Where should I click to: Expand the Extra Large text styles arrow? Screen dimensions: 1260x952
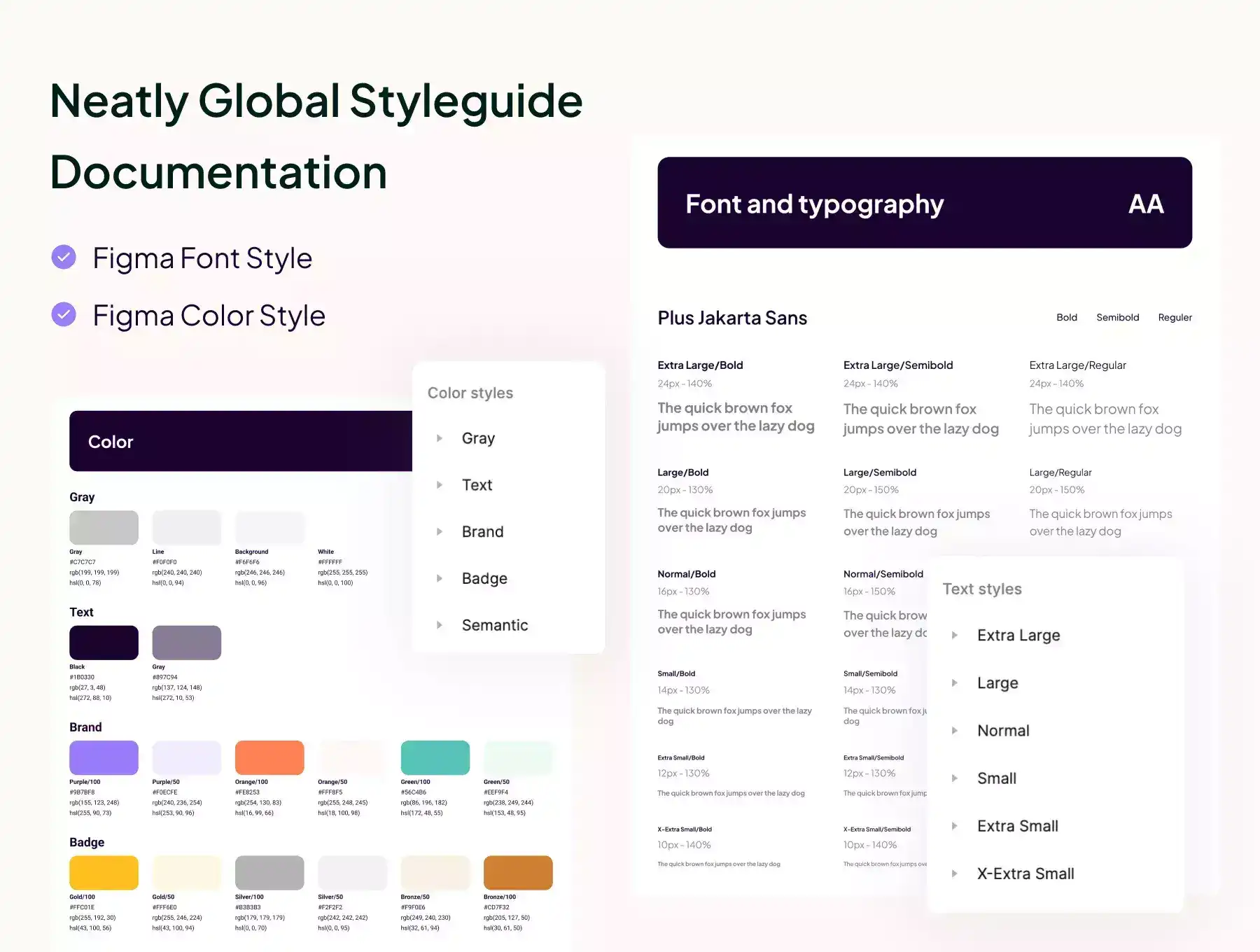(x=954, y=636)
